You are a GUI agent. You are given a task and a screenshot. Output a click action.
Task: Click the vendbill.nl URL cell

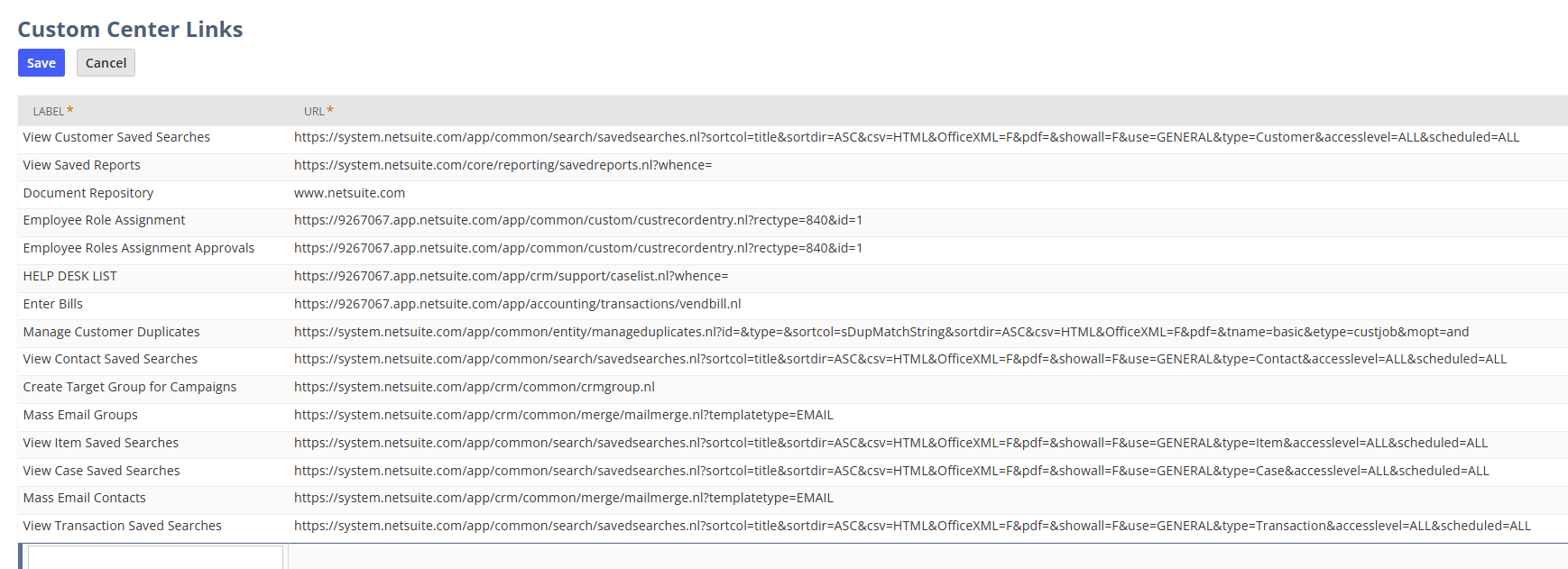517,305
